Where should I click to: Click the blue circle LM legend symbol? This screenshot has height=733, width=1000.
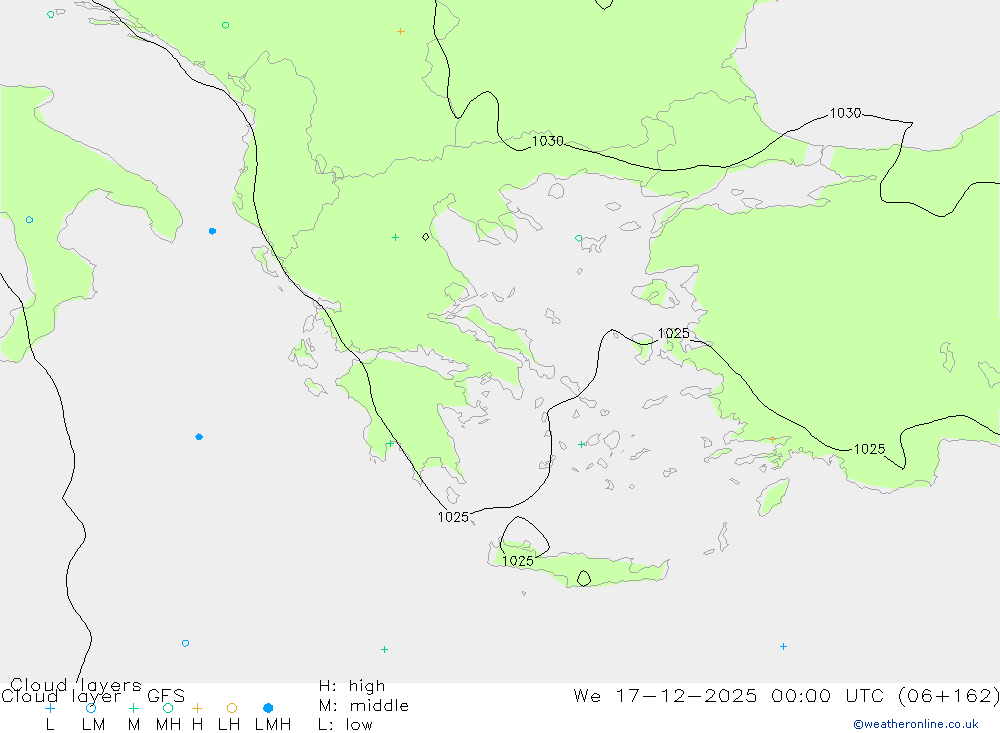pos(91,708)
